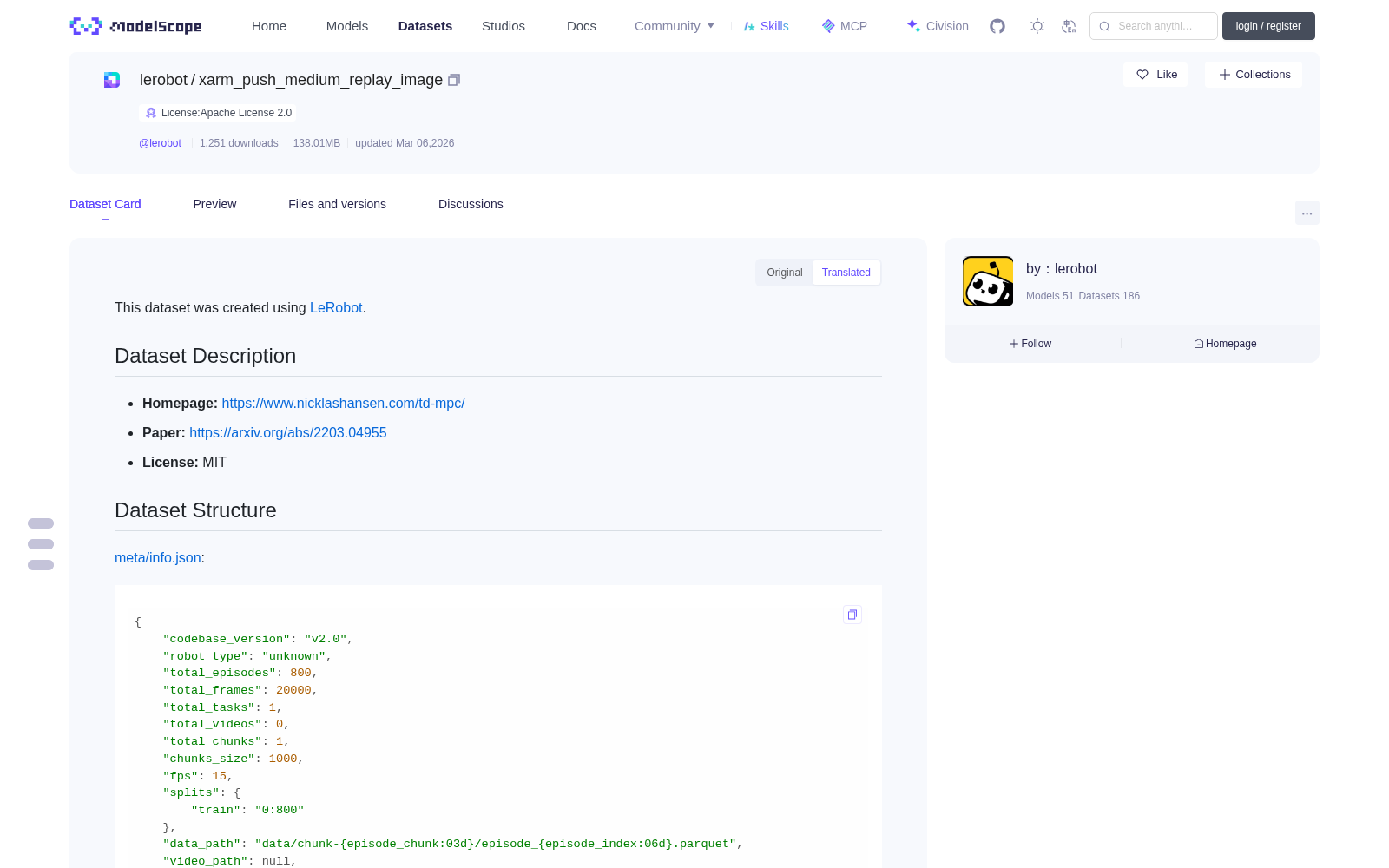Switch to the Files and versions tab

tap(337, 204)
